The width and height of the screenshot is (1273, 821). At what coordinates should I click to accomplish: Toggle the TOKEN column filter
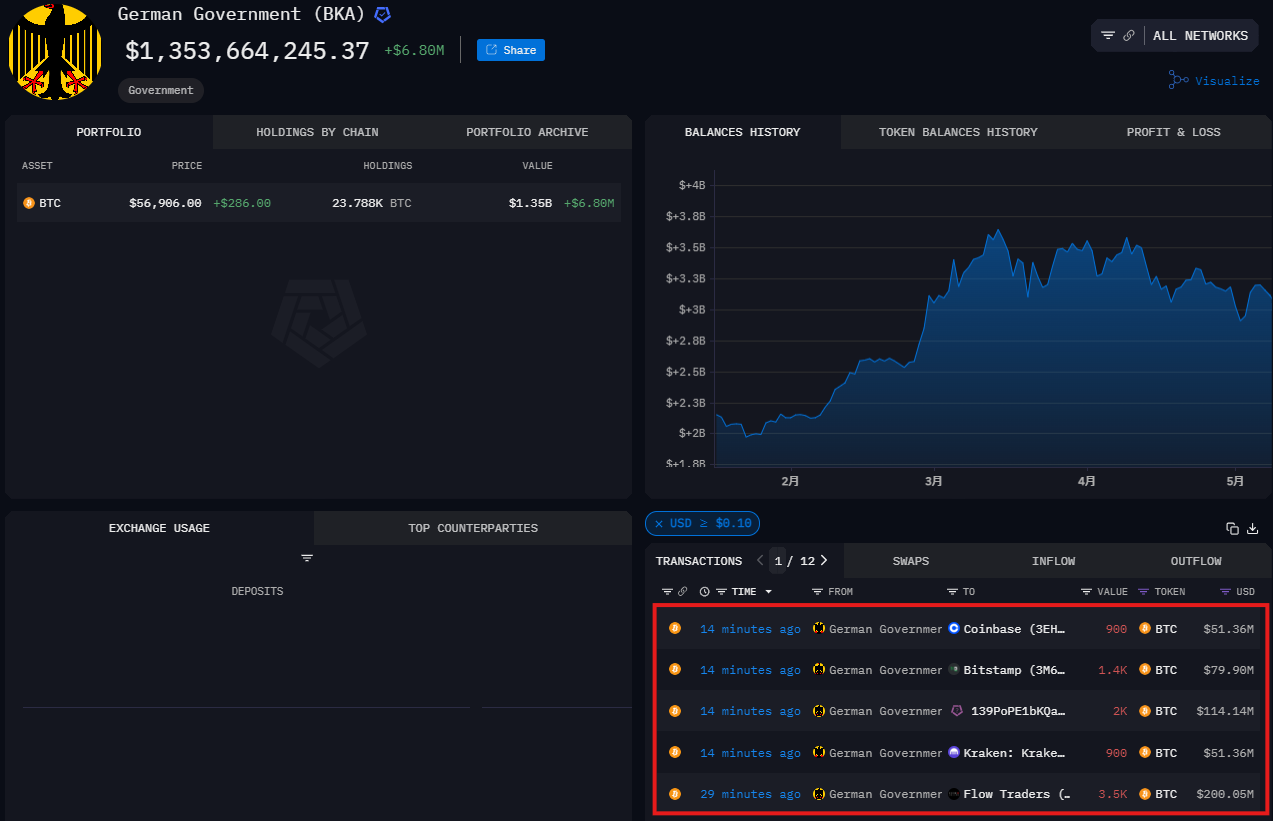pyautogui.click(x=1144, y=592)
